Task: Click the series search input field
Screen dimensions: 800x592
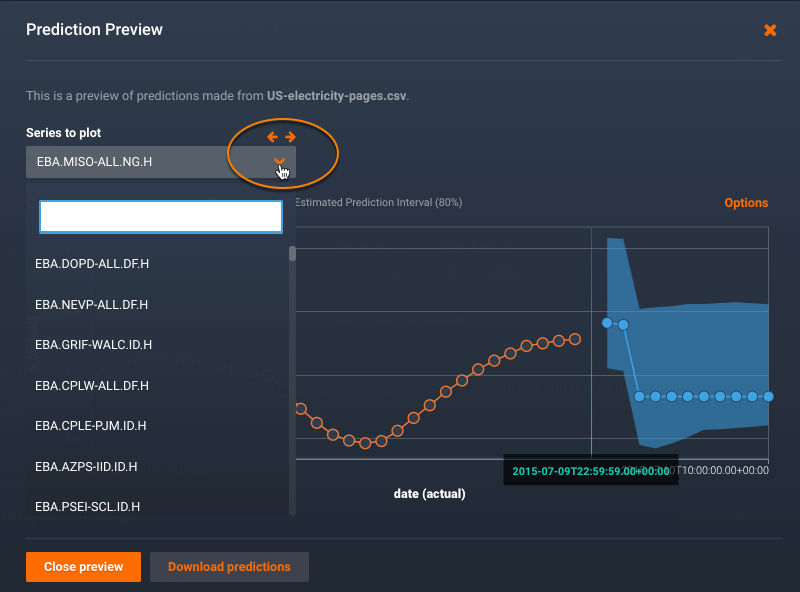Action: [x=161, y=216]
